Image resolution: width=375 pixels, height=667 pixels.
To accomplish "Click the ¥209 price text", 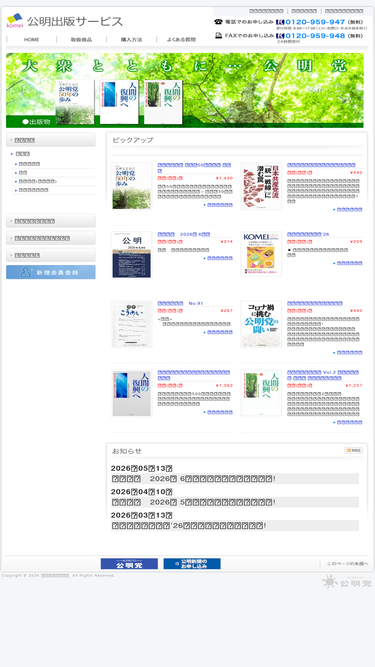I will pos(356,242).
